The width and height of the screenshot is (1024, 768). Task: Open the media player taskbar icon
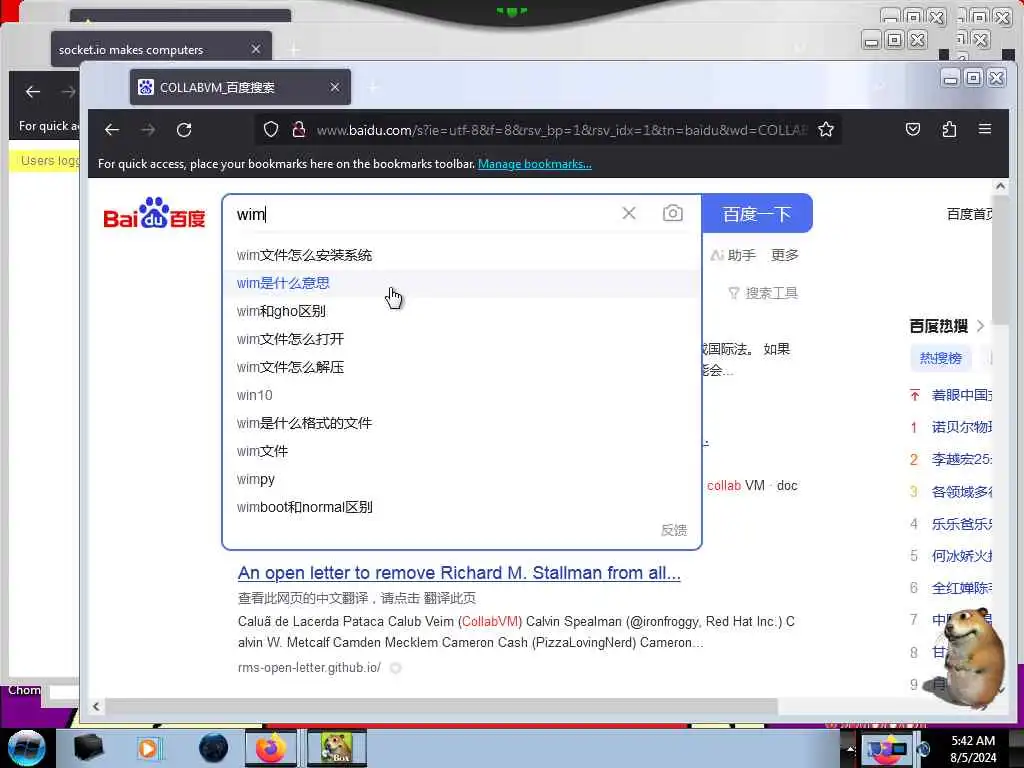[x=148, y=748]
